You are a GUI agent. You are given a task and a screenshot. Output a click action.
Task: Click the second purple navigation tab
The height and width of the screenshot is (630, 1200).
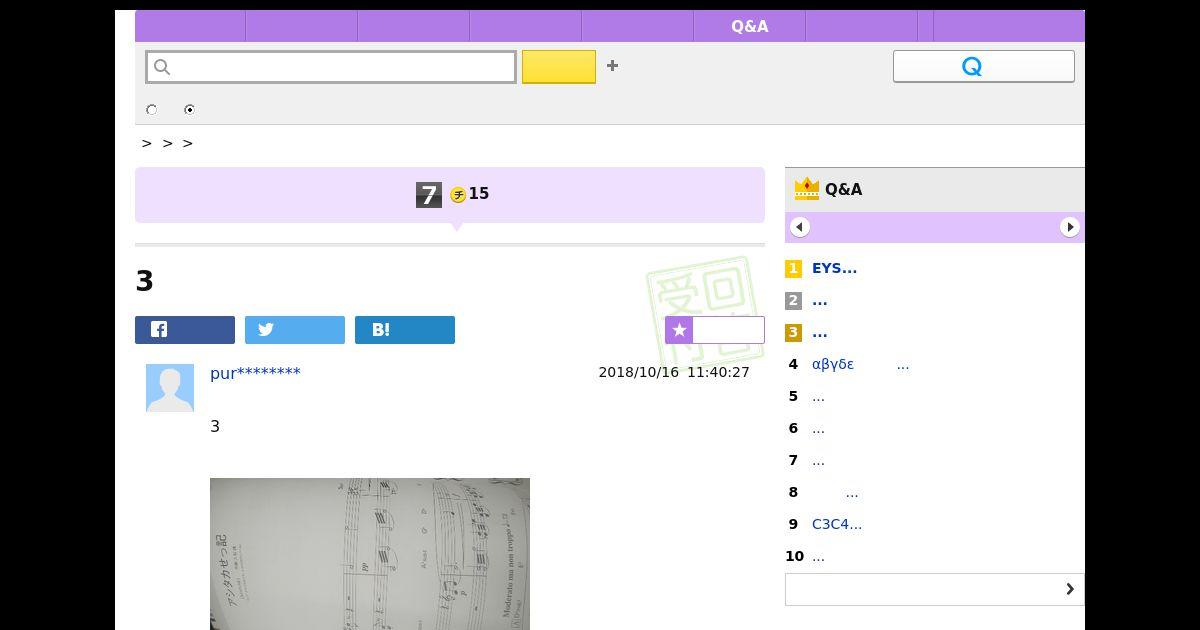pos(302,26)
